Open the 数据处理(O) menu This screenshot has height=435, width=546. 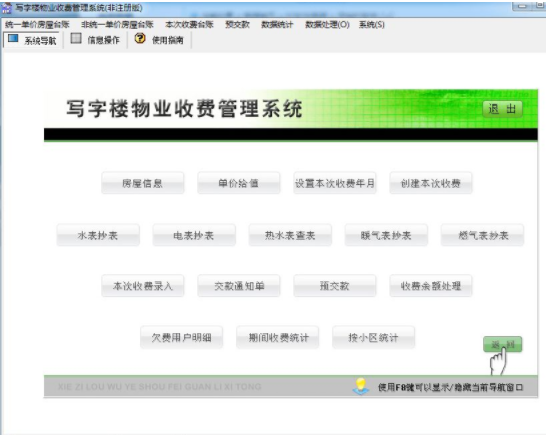[x=327, y=24]
